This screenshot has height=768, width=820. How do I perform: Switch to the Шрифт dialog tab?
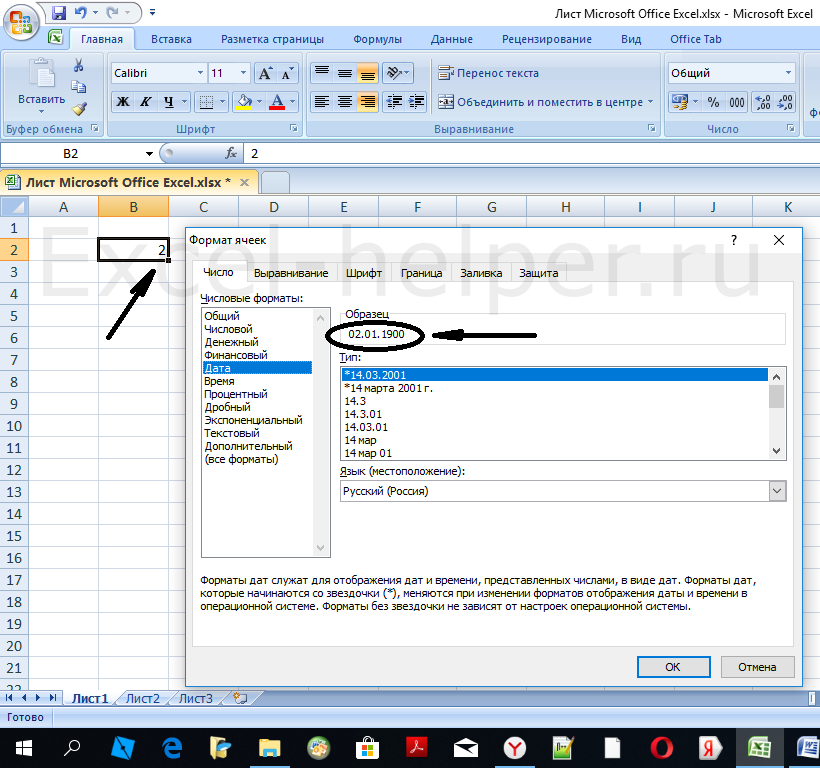pos(363,273)
